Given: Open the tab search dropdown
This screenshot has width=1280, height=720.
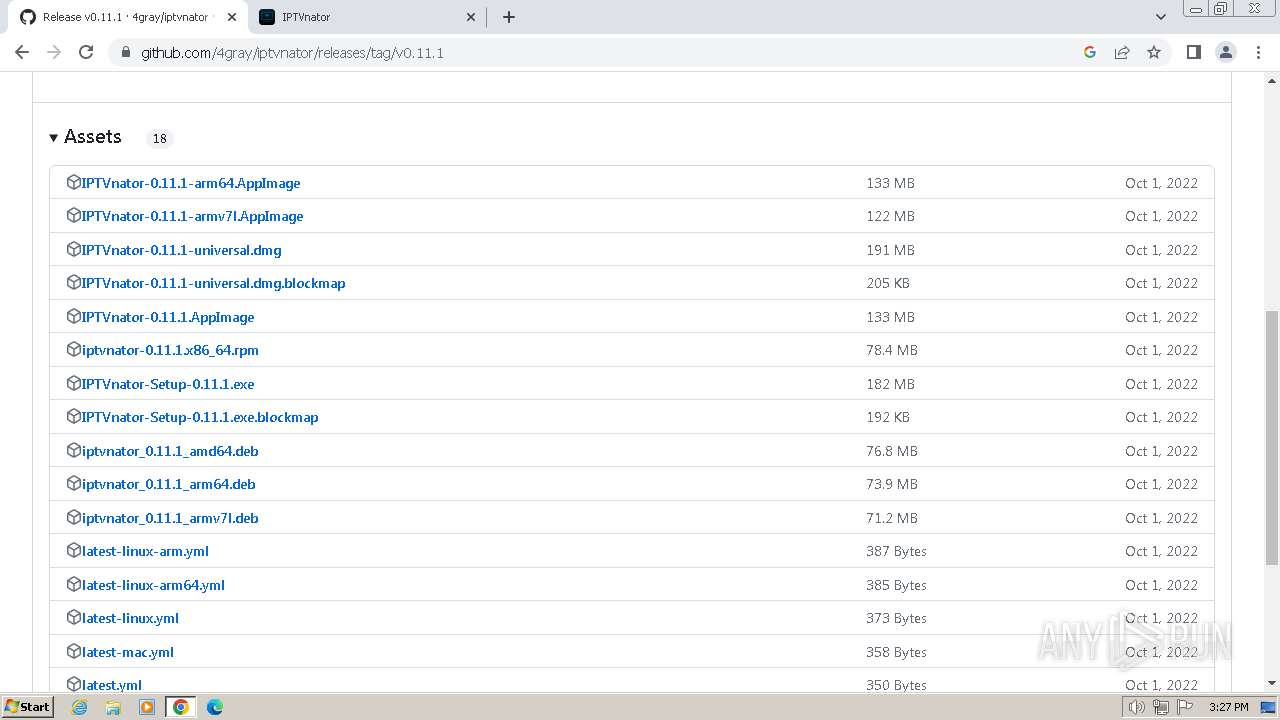Looking at the screenshot, I should pos(1160,17).
